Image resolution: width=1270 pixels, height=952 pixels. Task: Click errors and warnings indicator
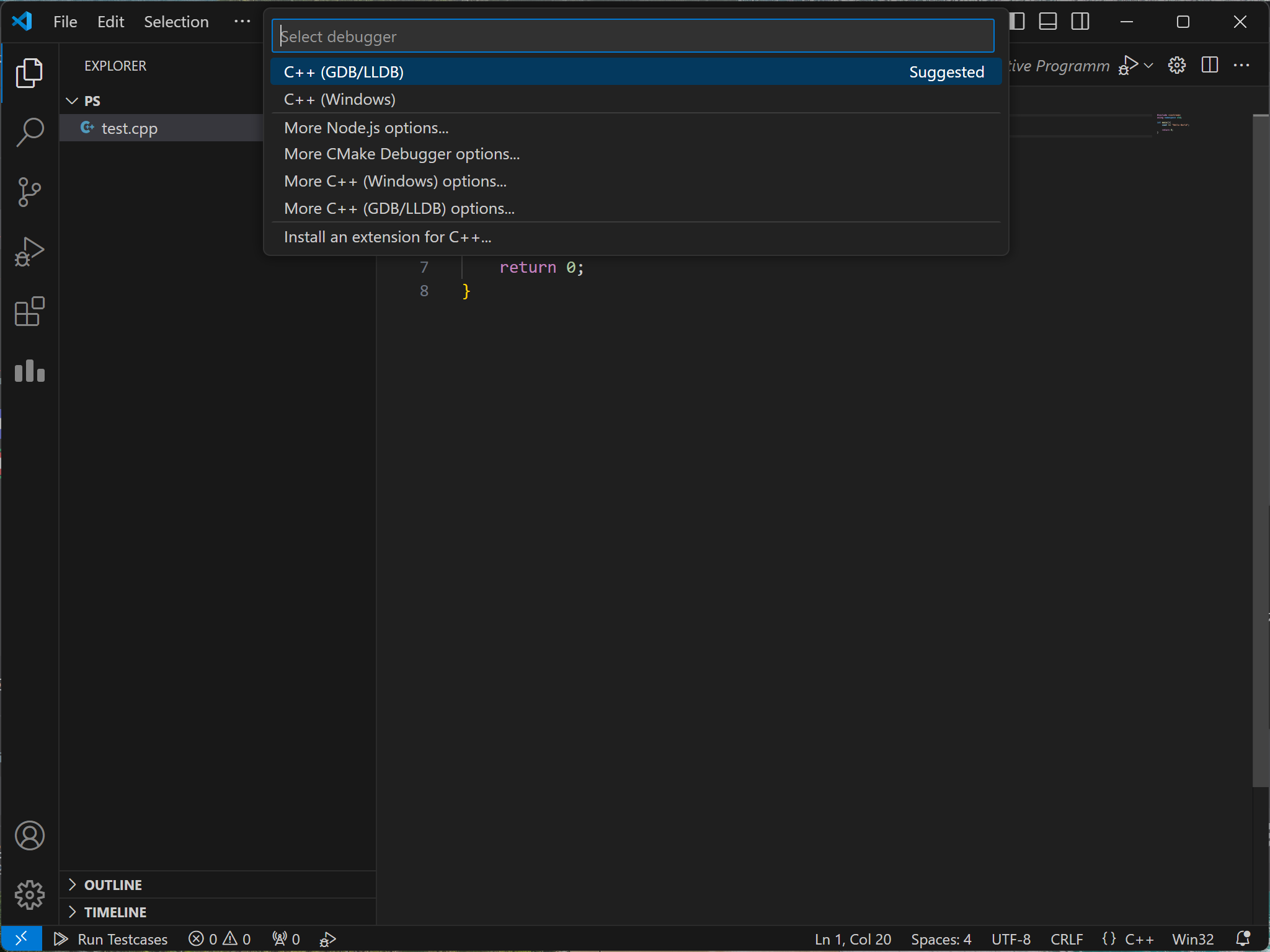220,939
